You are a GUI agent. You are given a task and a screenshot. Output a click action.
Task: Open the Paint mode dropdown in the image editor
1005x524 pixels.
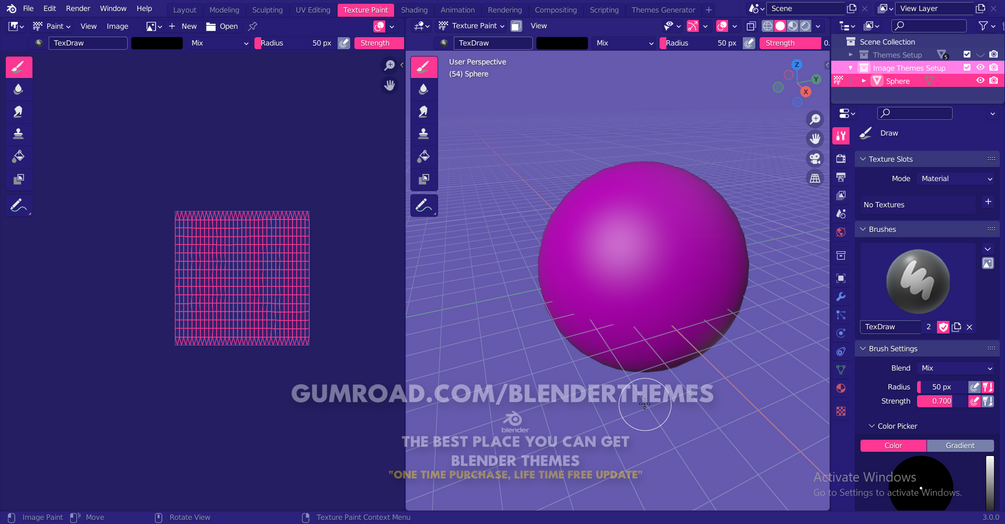[x=51, y=26]
